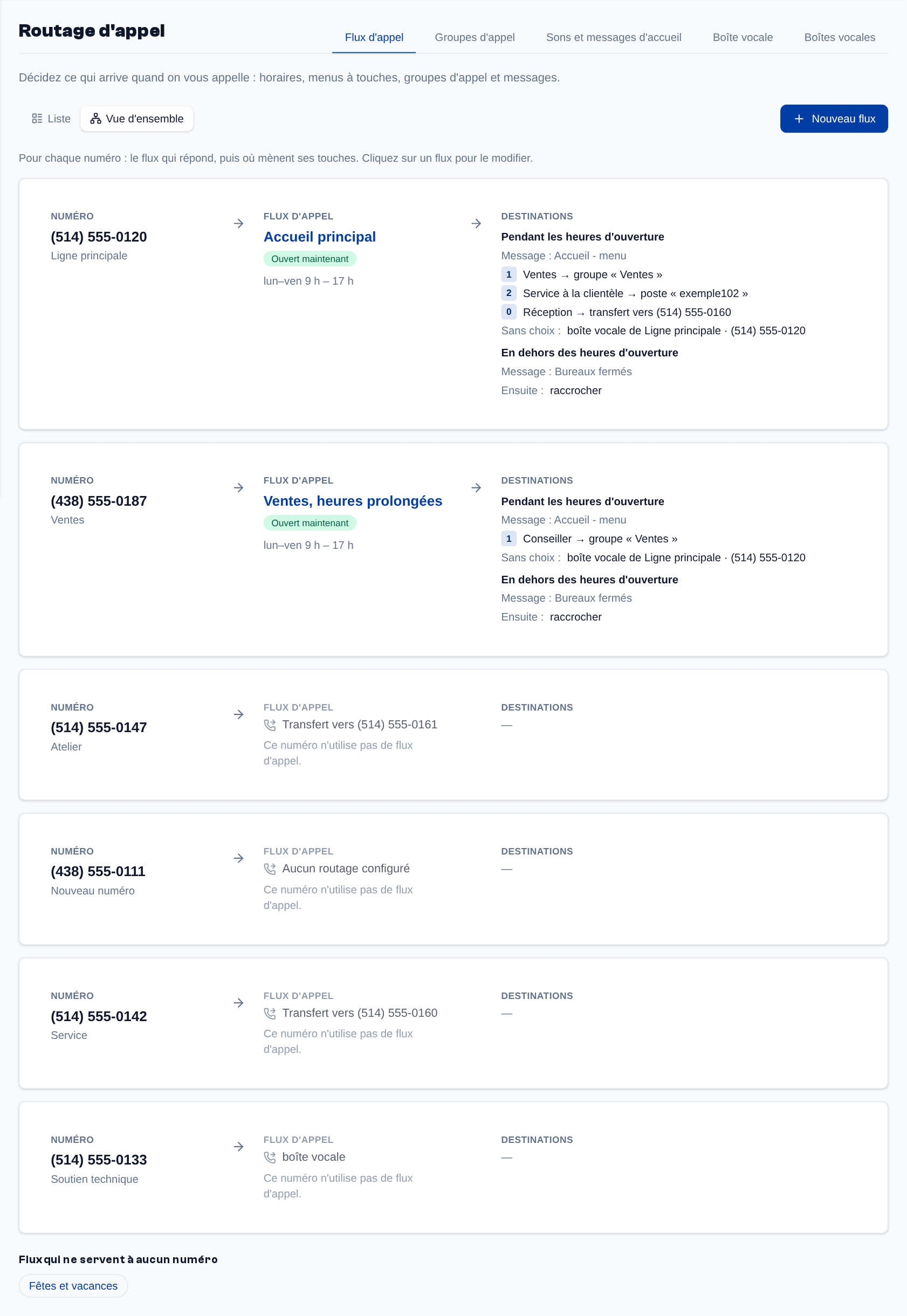907x1316 pixels.
Task: Click the arrow icon after number (514) 555-0142
Action: [x=239, y=1003]
